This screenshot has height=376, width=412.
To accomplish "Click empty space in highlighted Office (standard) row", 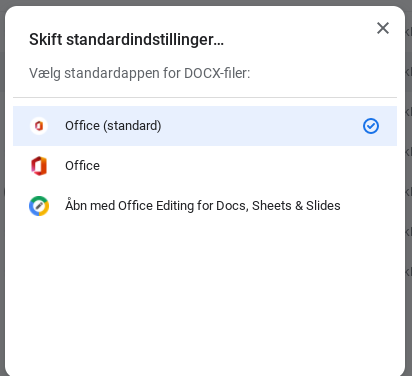I will pos(260,126).
